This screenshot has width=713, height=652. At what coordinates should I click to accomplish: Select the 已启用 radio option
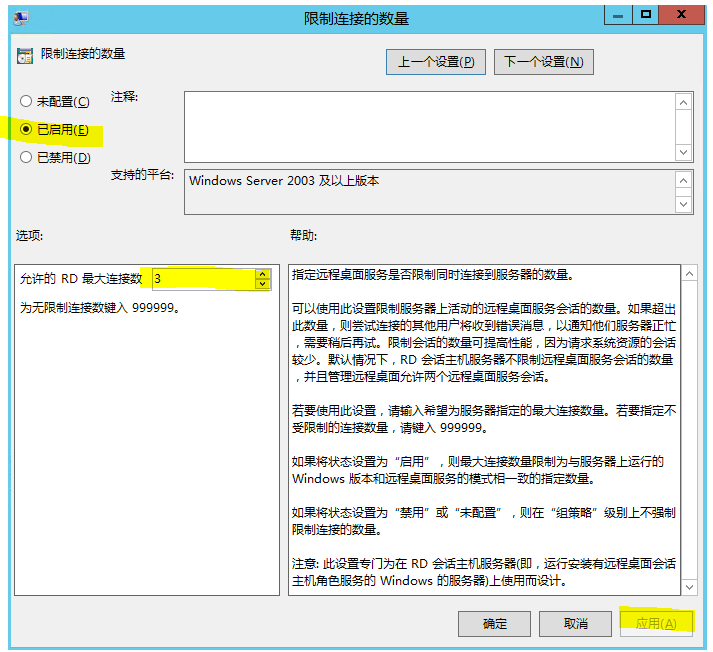[26, 130]
